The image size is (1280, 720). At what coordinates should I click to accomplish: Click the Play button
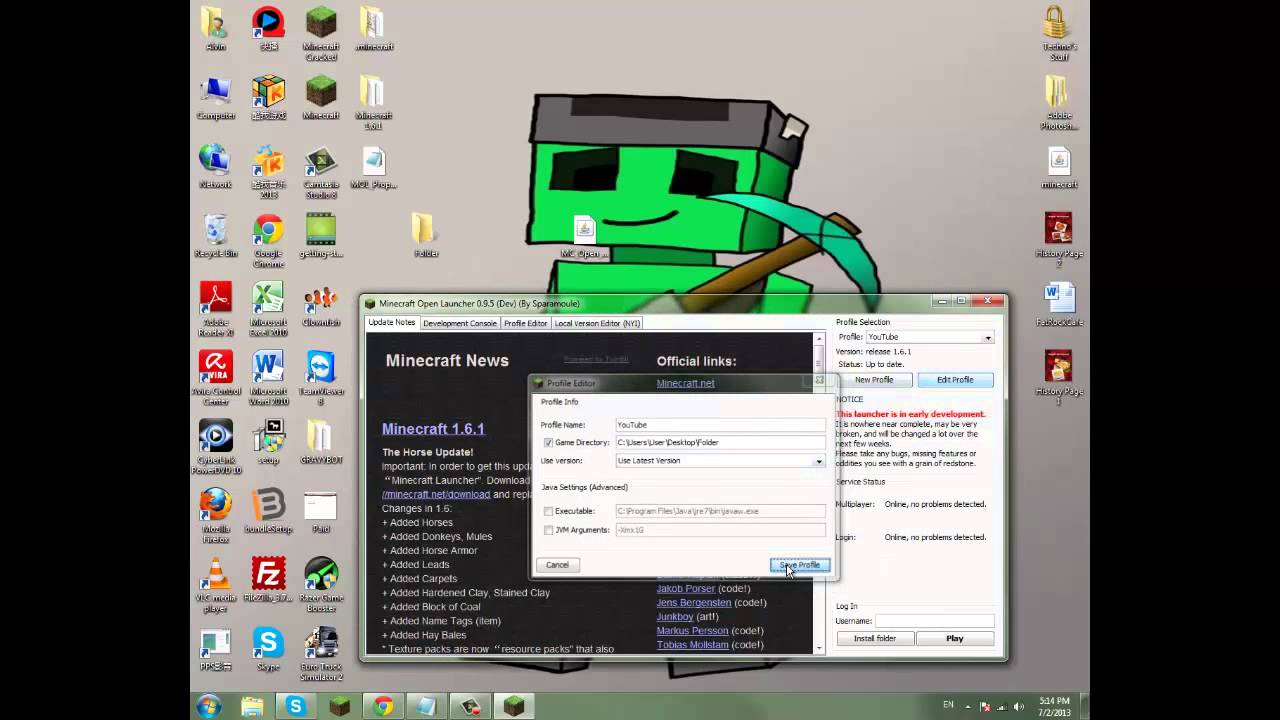coord(955,638)
